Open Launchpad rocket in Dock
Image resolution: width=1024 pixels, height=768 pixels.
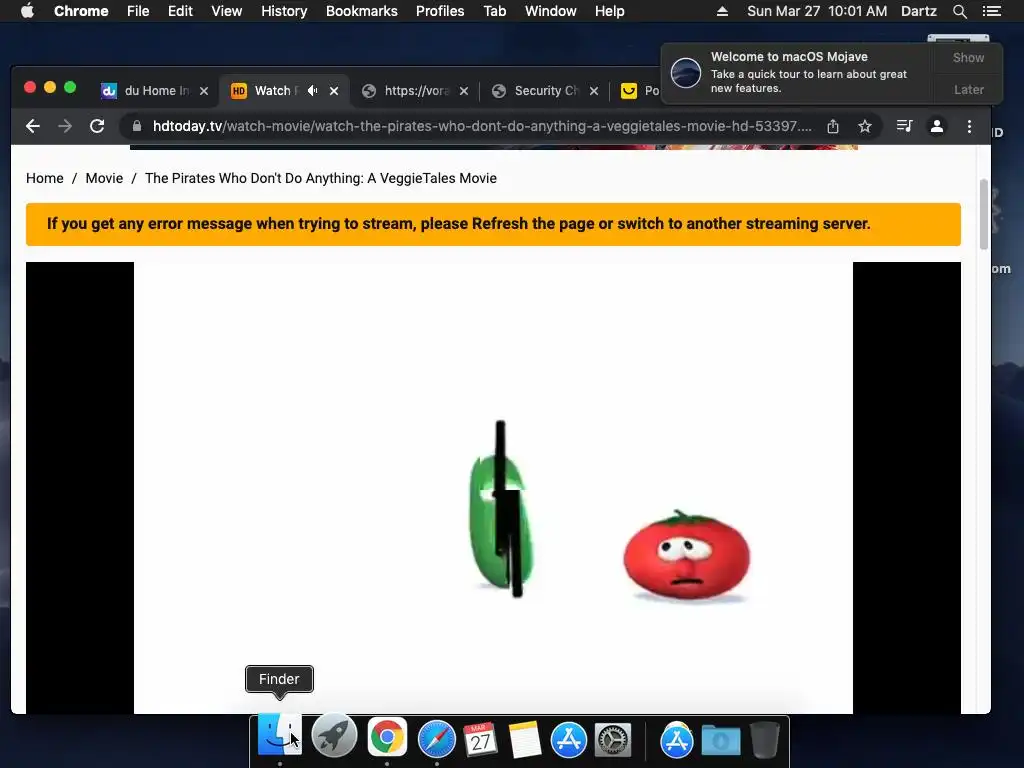(334, 737)
